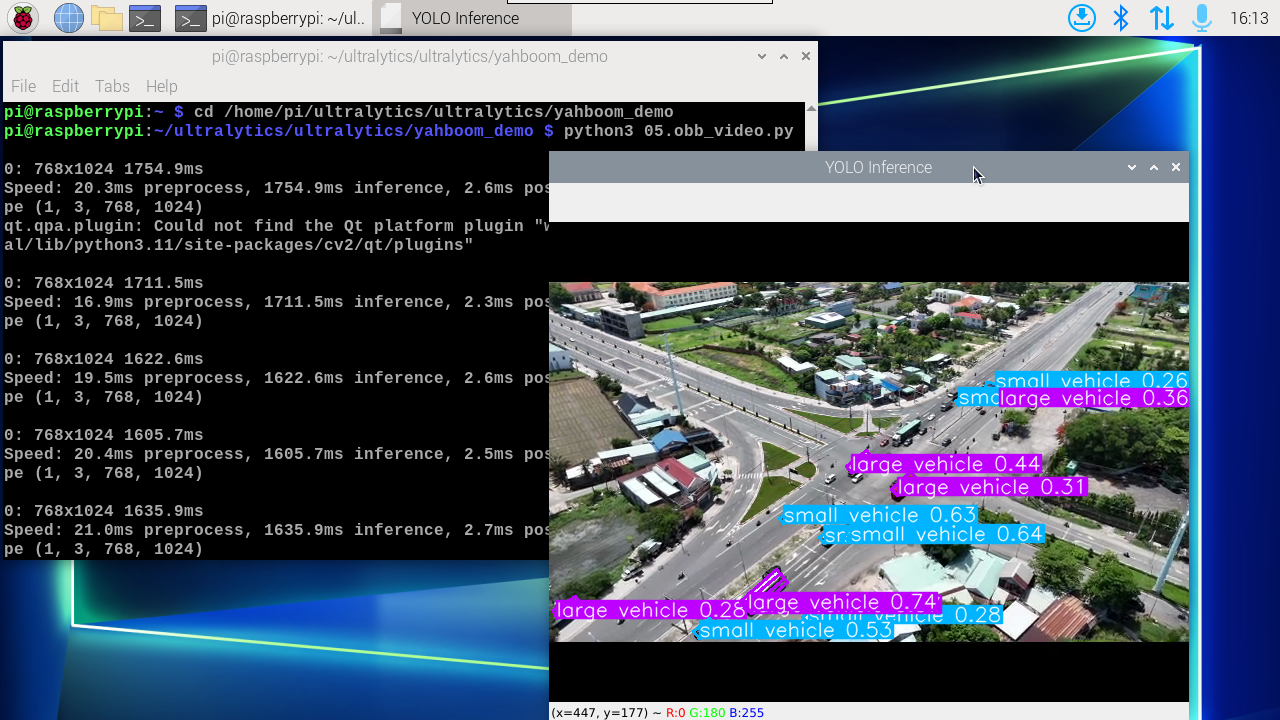The height and width of the screenshot is (720, 1280).
Task: Click the 'qt.qpa.plugin' warning line
Action: (276, 226)
